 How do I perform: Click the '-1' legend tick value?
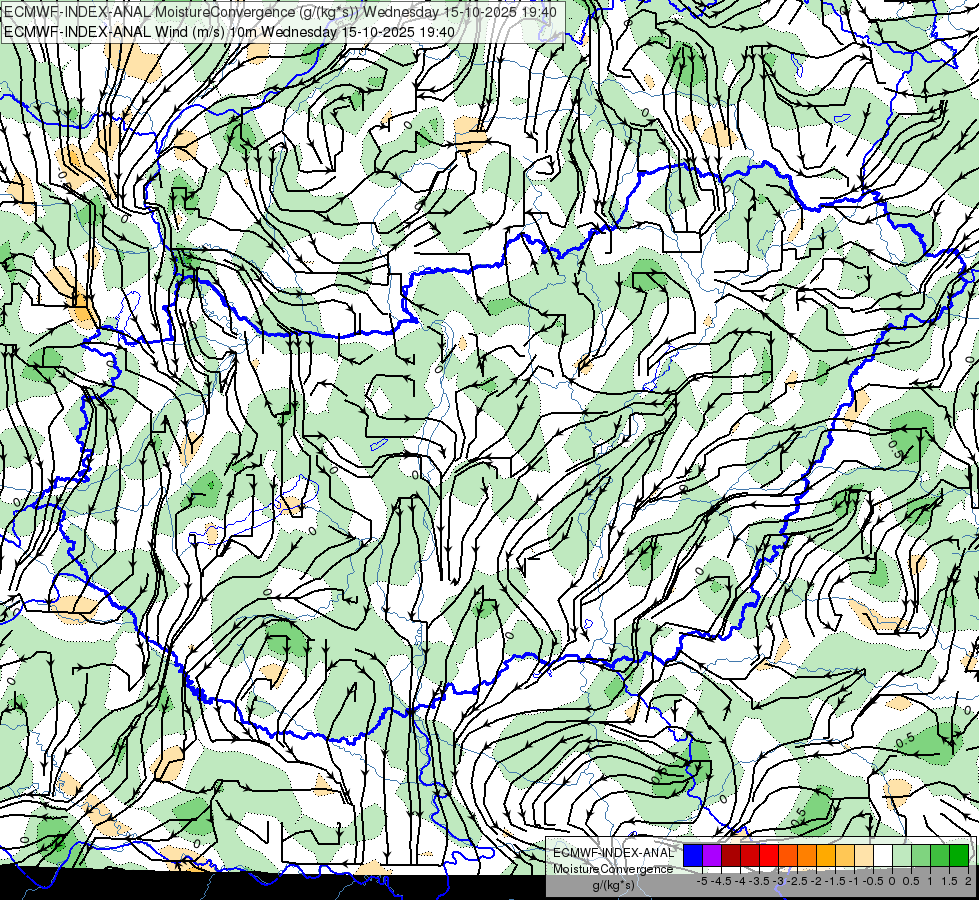pyautogui.click(x=854, y=881)
